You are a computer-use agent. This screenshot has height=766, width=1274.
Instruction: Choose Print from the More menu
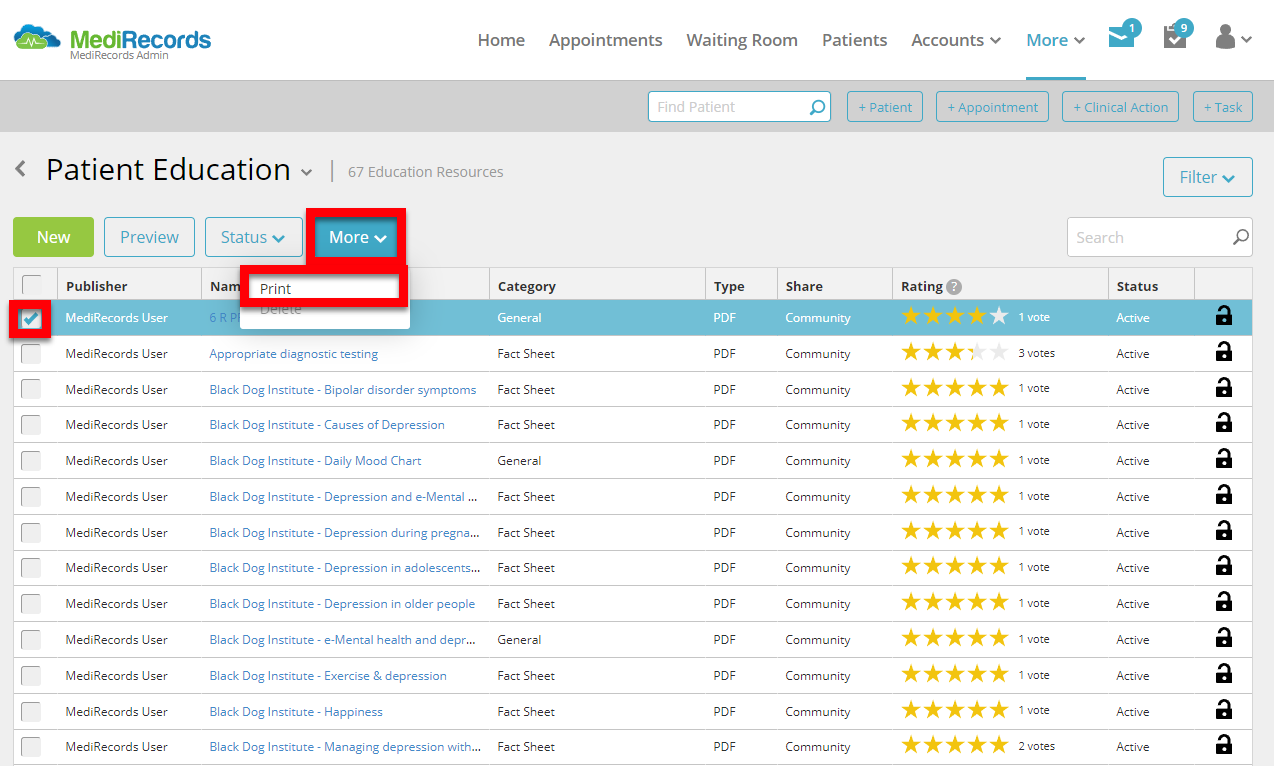pyautogui.click(x=324, y=288)
